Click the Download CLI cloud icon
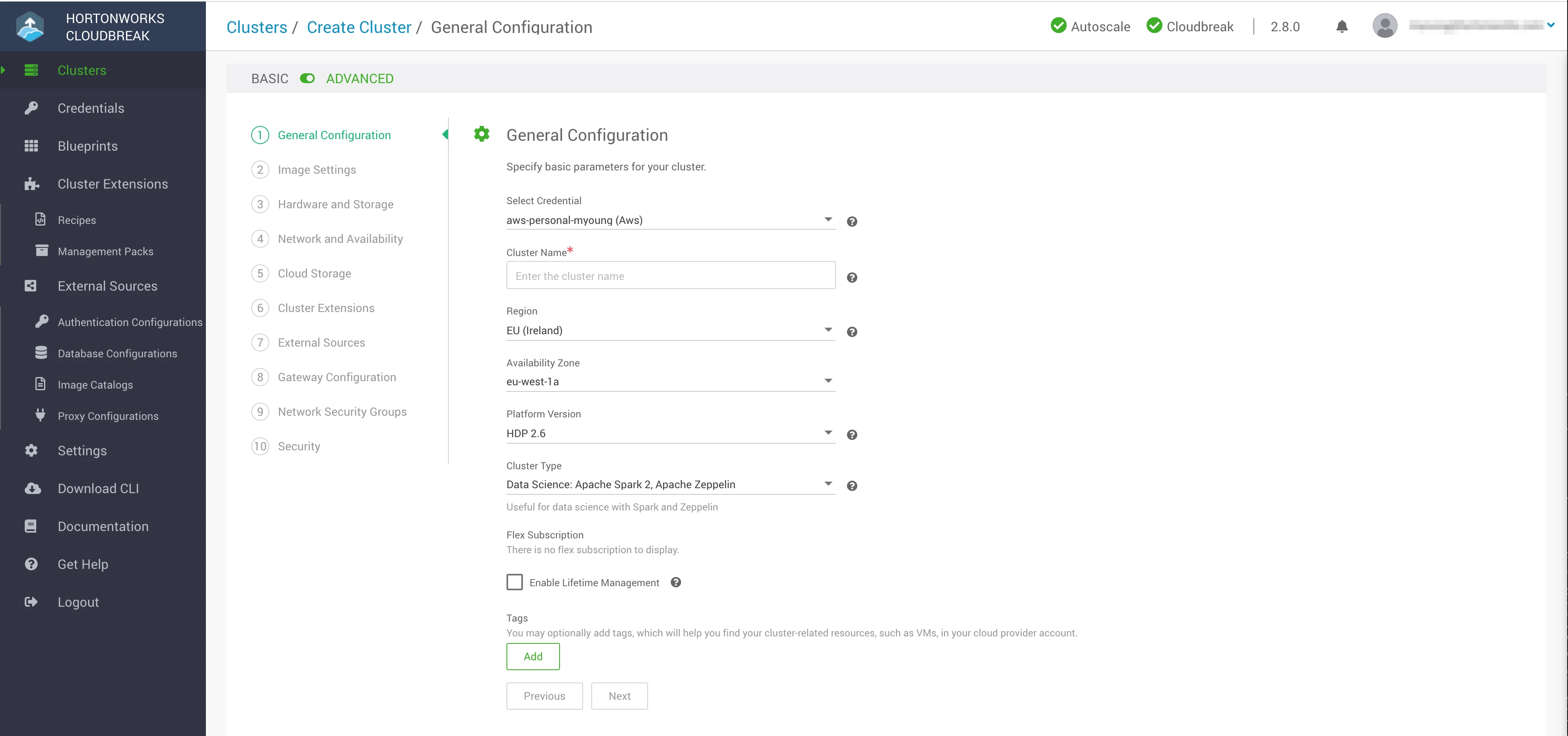The height and width of the screenshot is (736, 1568). (32, 489)
